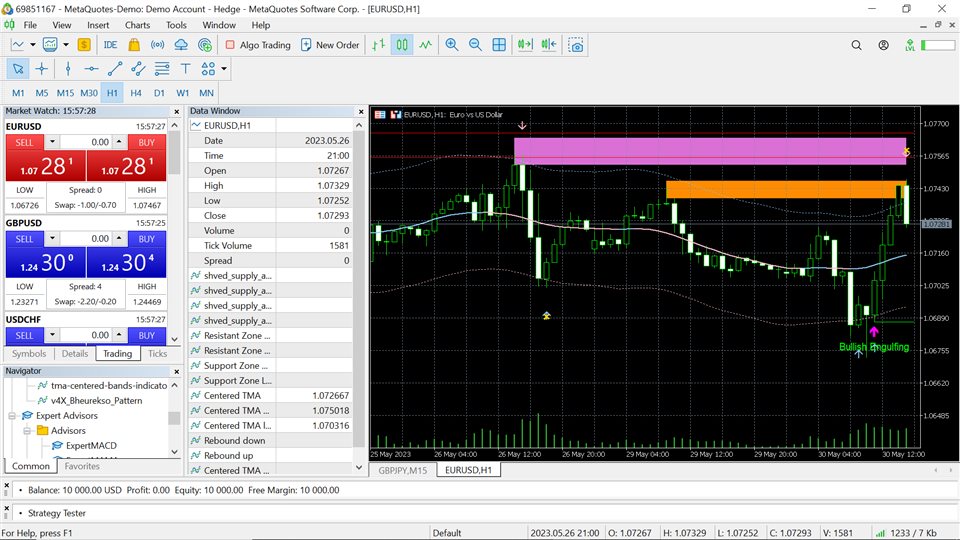The height and width of the screenshot is (540, 960).
Task: Open the Insert menu
Action: pyautogui.click(x=98, y=25)
